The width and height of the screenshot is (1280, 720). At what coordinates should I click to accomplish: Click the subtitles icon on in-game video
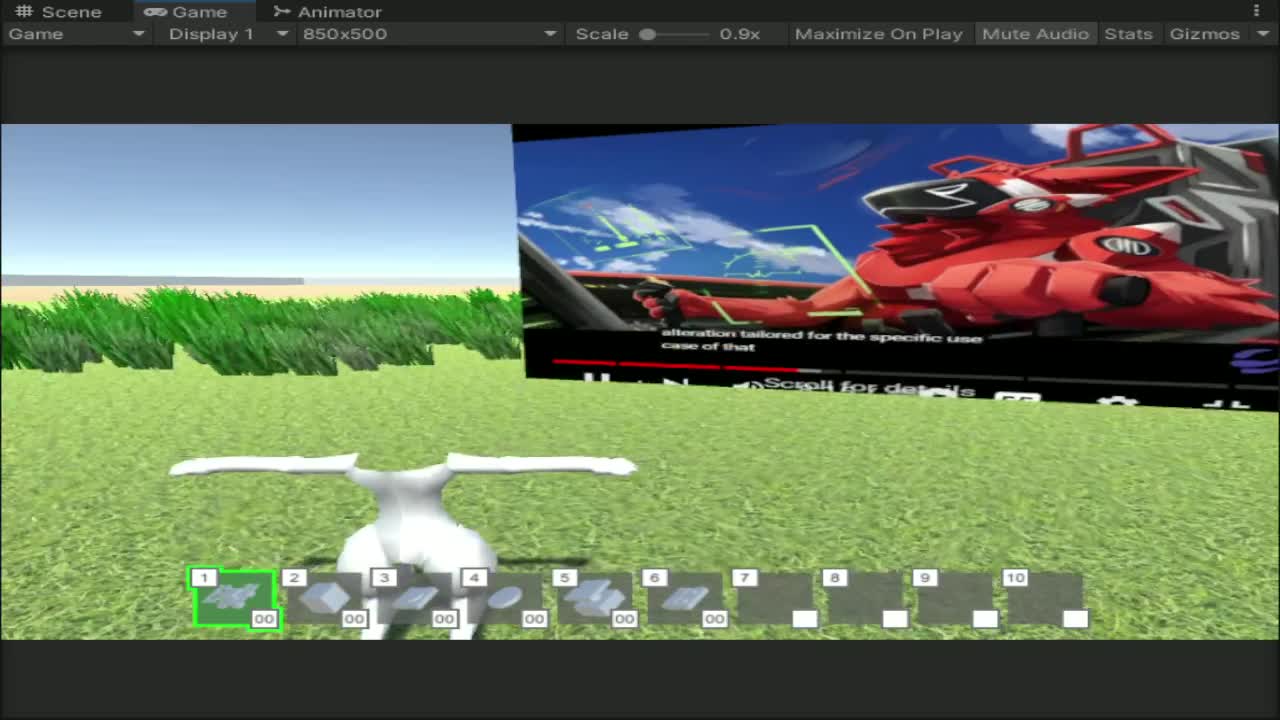[x=1018, y=398]
